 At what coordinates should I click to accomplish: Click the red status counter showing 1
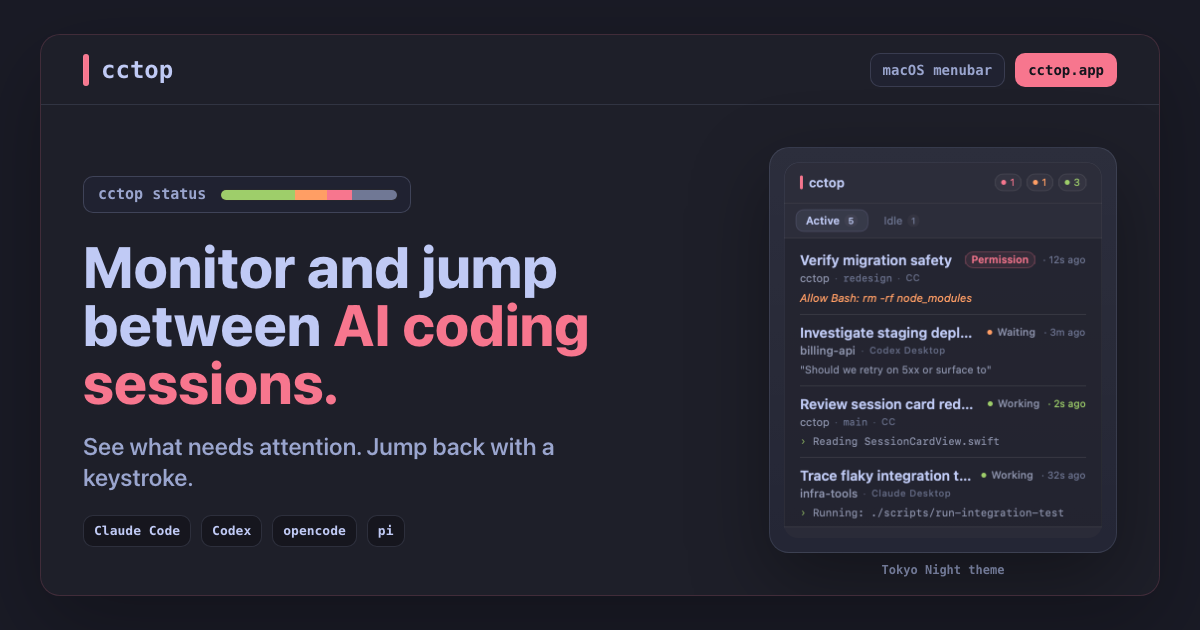coord(1008,183)
